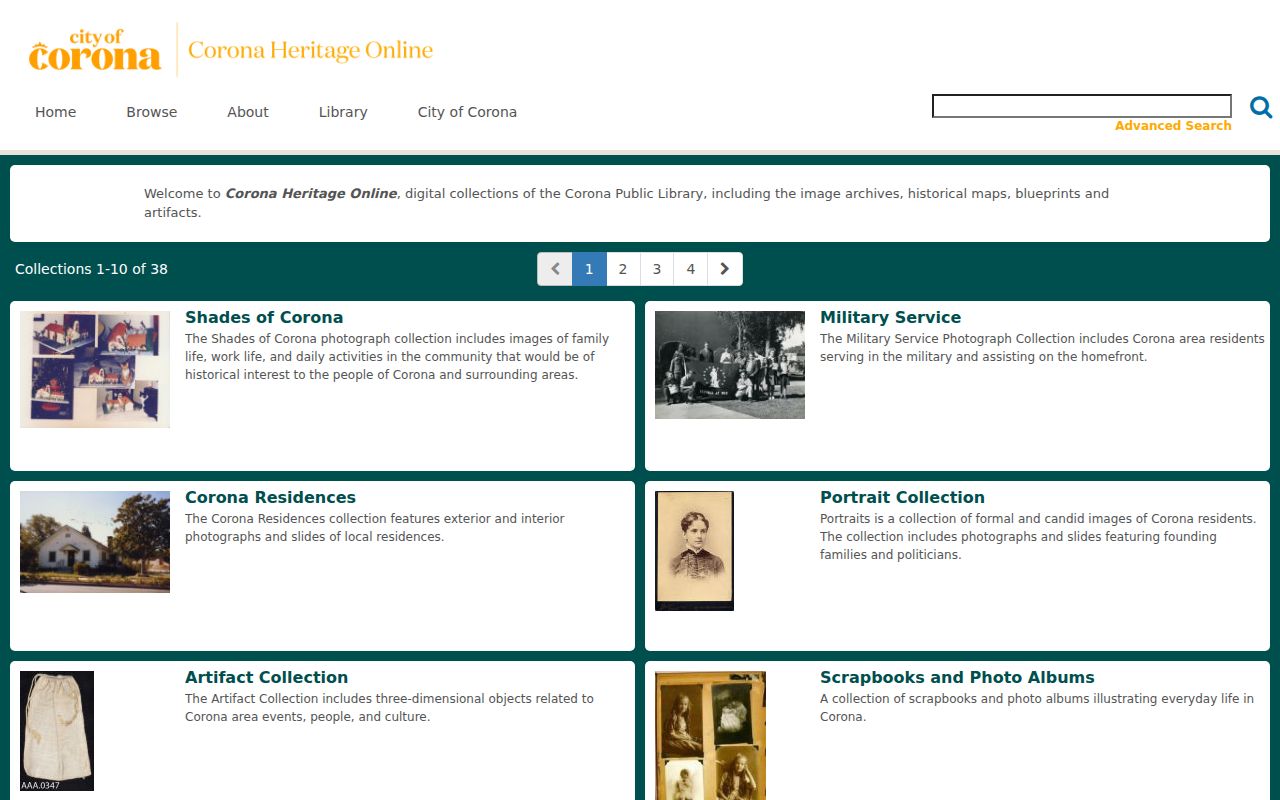The height and width of the screenshot is (800, 1280).
Task: Click the Corona Residences description text
Action: click(x=375, y=528)
